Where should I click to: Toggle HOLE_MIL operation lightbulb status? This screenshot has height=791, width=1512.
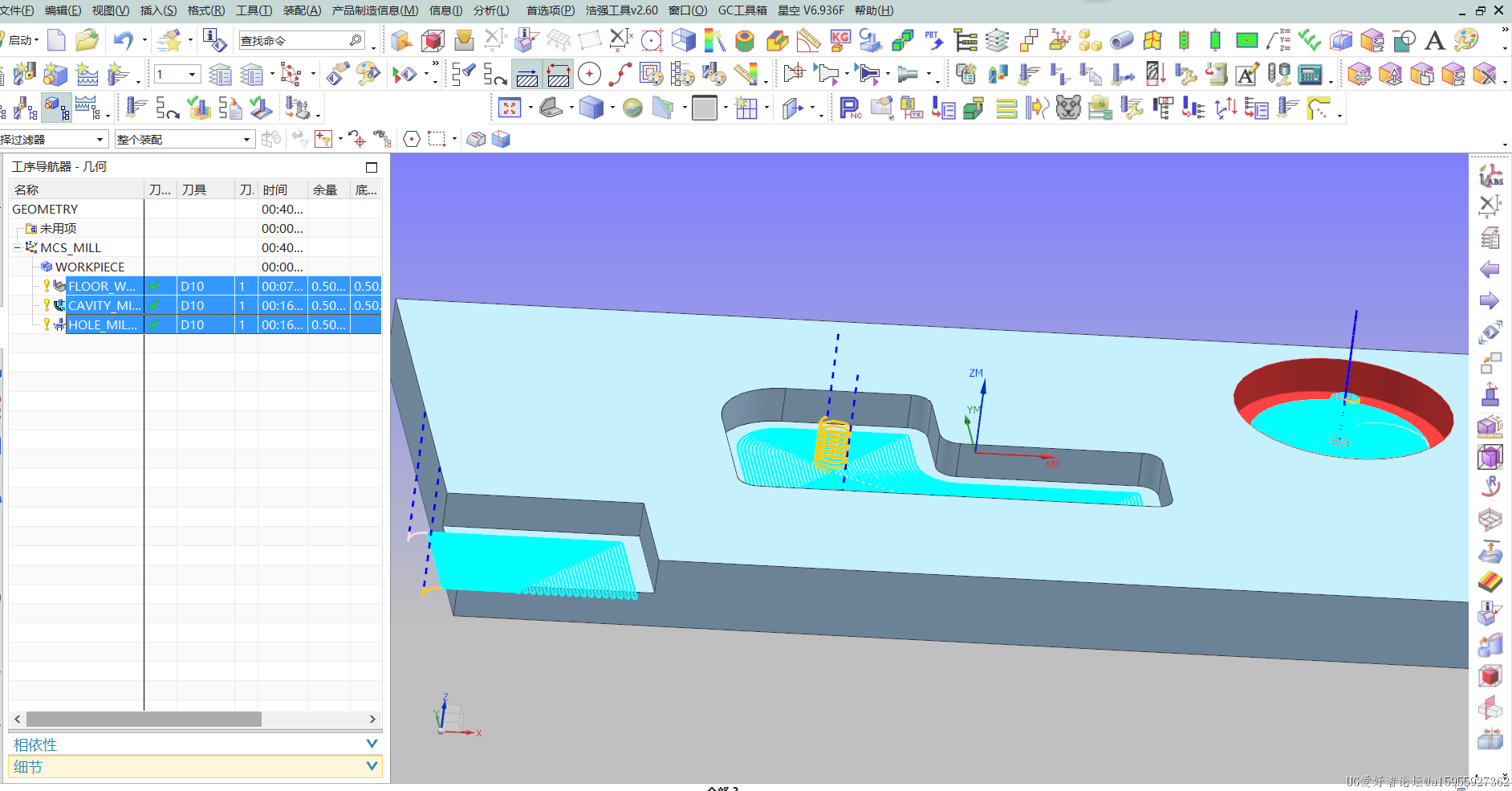tap(47, 324)
